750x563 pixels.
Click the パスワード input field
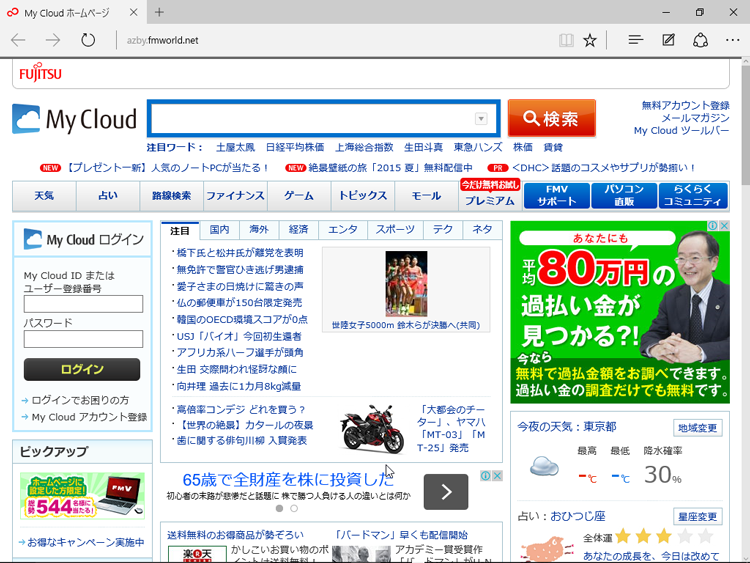[x=83, y=339]
